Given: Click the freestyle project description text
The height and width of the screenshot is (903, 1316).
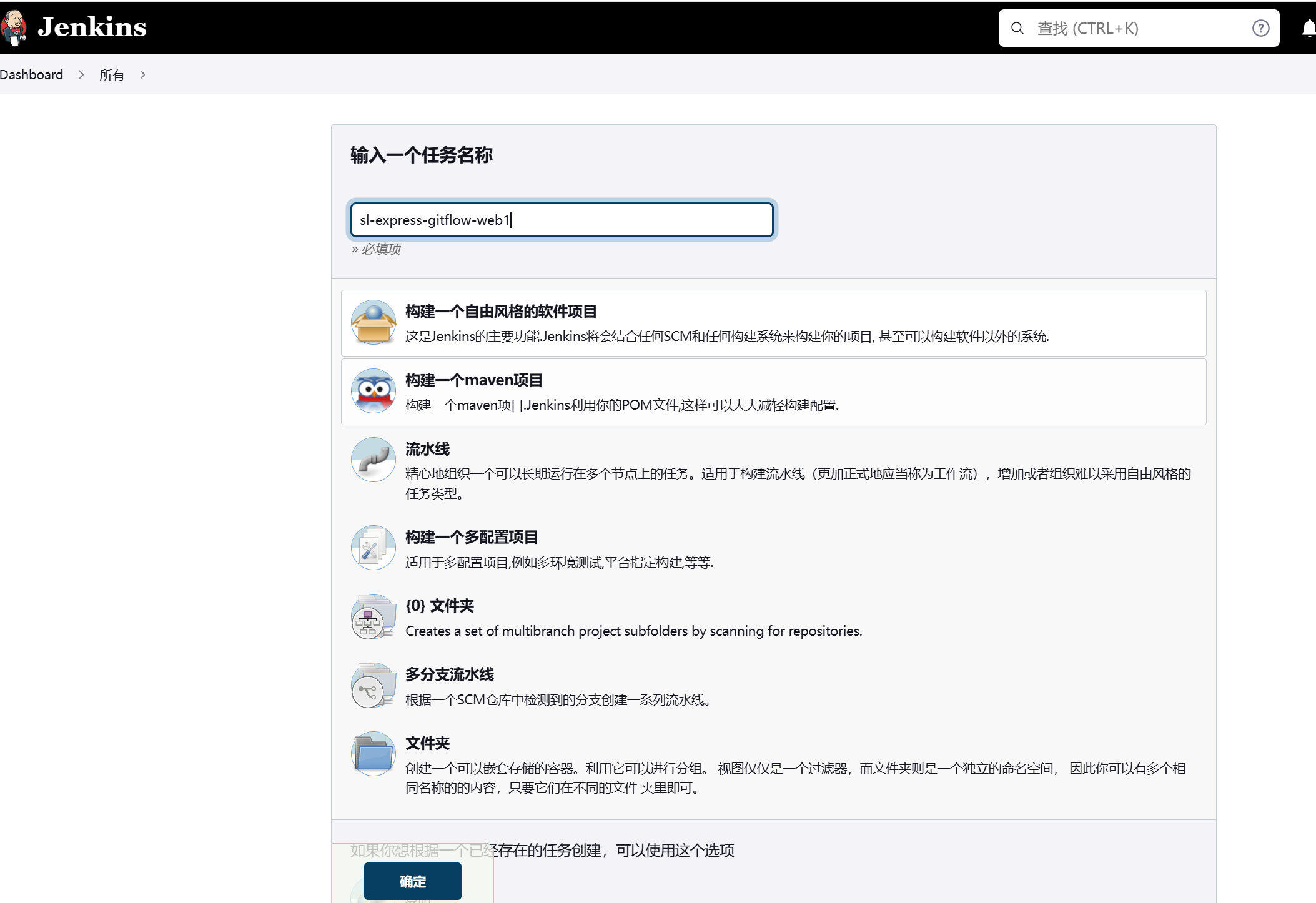Looking at the screenshot, I should click(727, 337).
